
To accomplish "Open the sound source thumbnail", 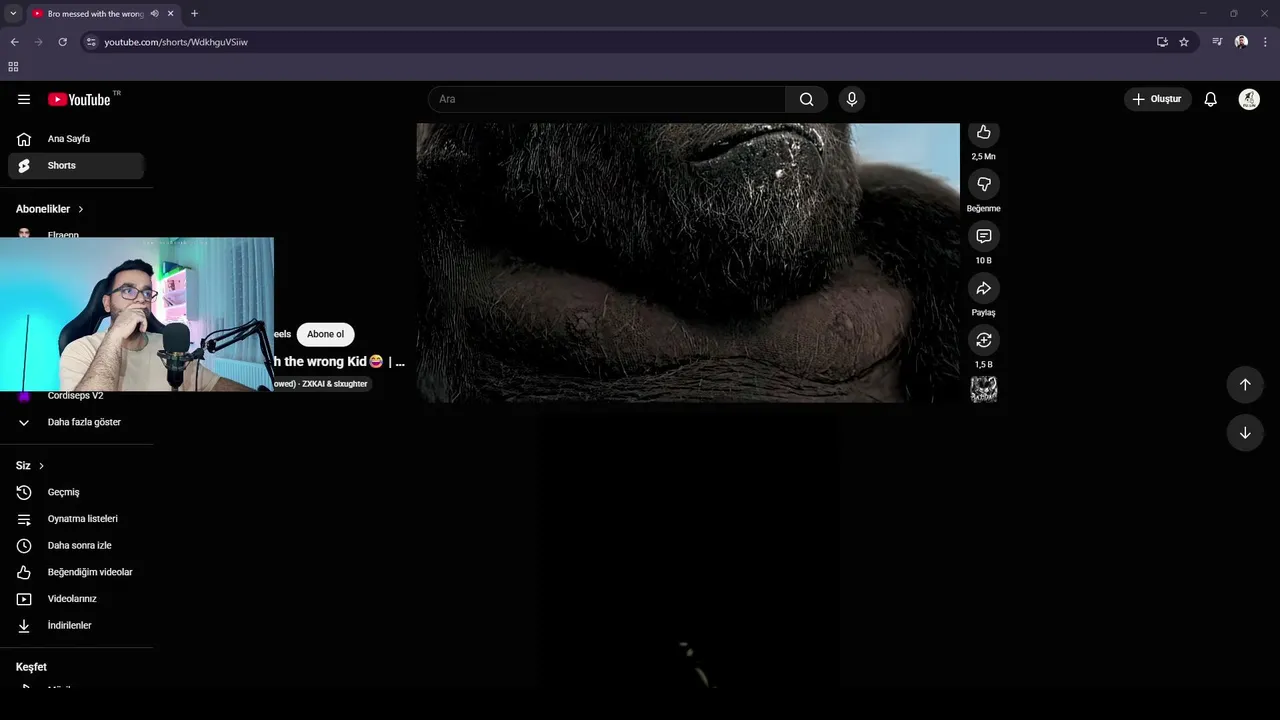I will click(x=984, y=390).
